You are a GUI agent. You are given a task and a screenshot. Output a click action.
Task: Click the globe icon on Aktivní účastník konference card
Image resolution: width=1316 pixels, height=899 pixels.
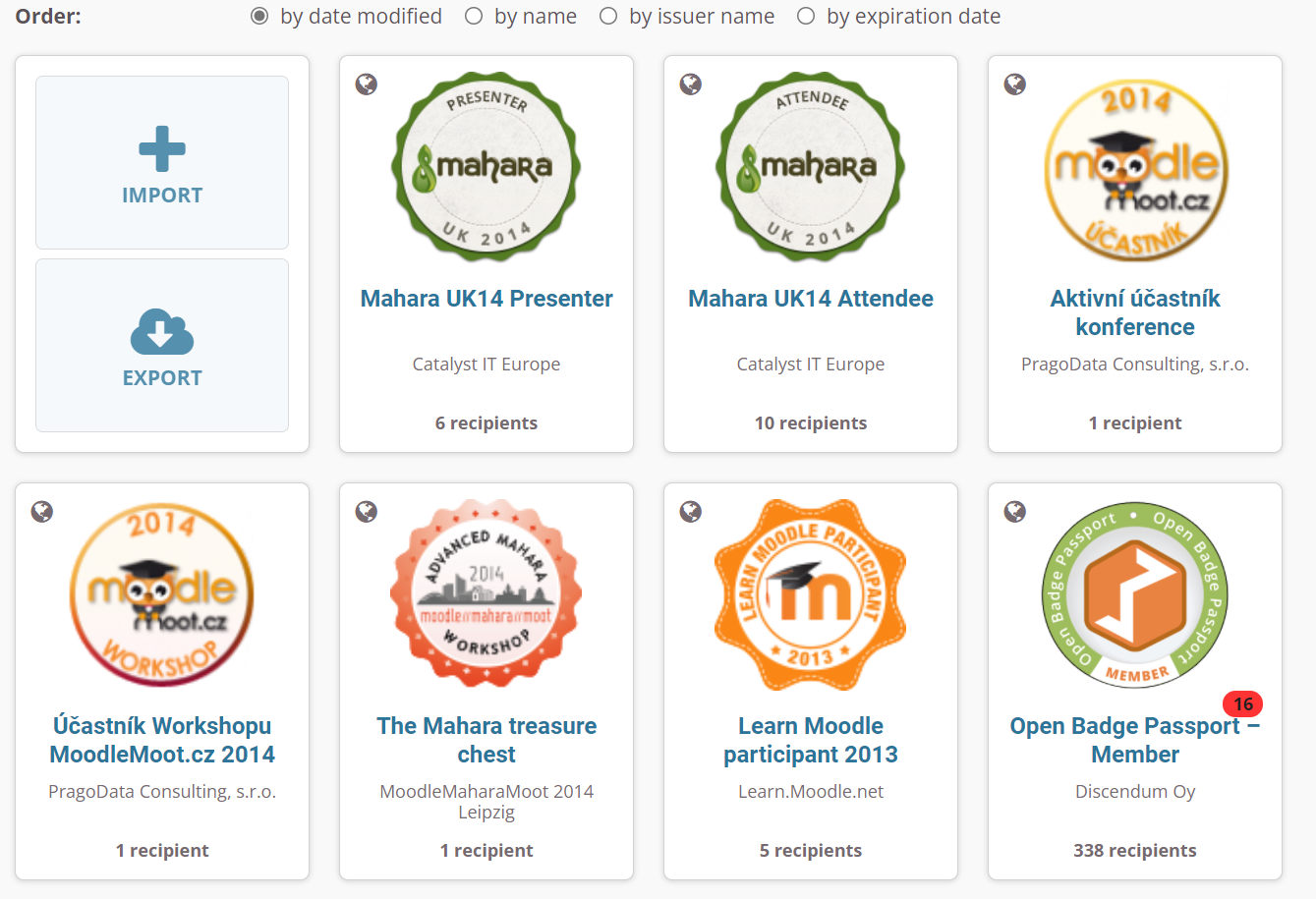[1014, 84]
